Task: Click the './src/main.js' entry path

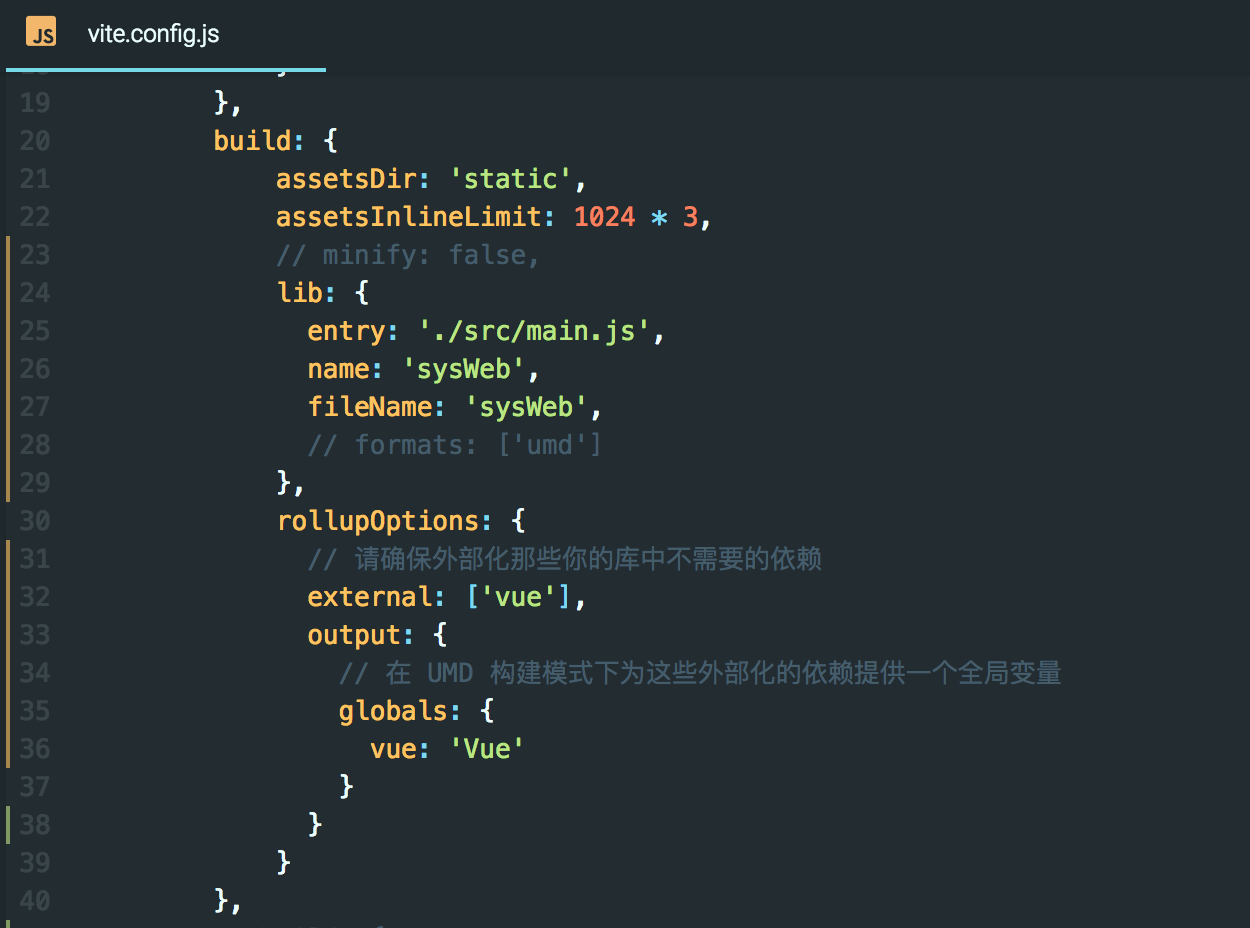Action: 540,330
